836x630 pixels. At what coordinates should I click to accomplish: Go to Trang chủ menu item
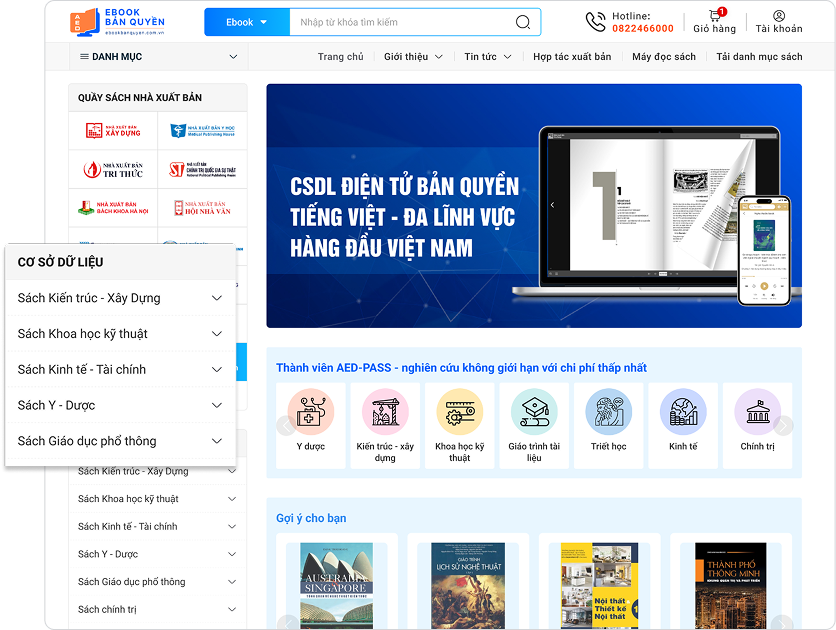(x=340, y=57)
